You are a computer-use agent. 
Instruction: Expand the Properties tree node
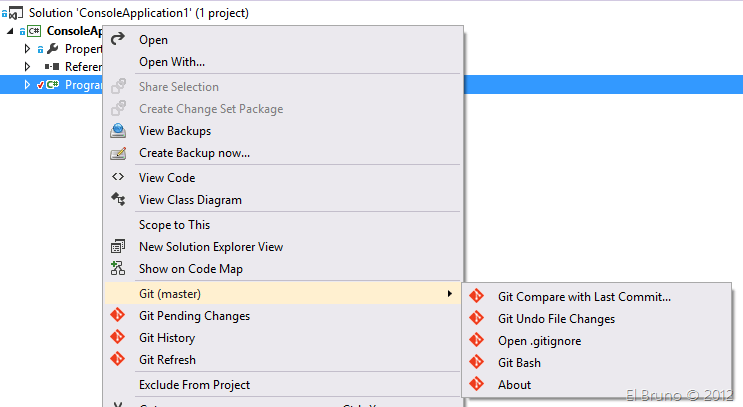[x=28, y=48]
